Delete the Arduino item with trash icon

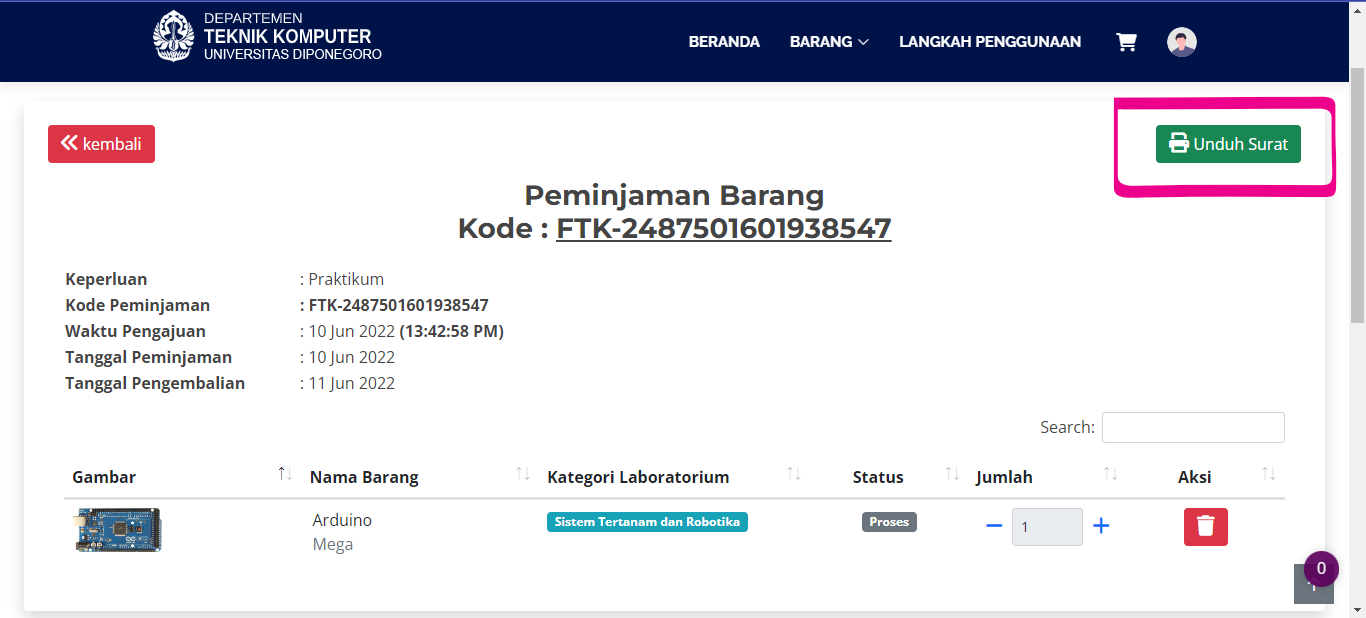coord(1205,526)
